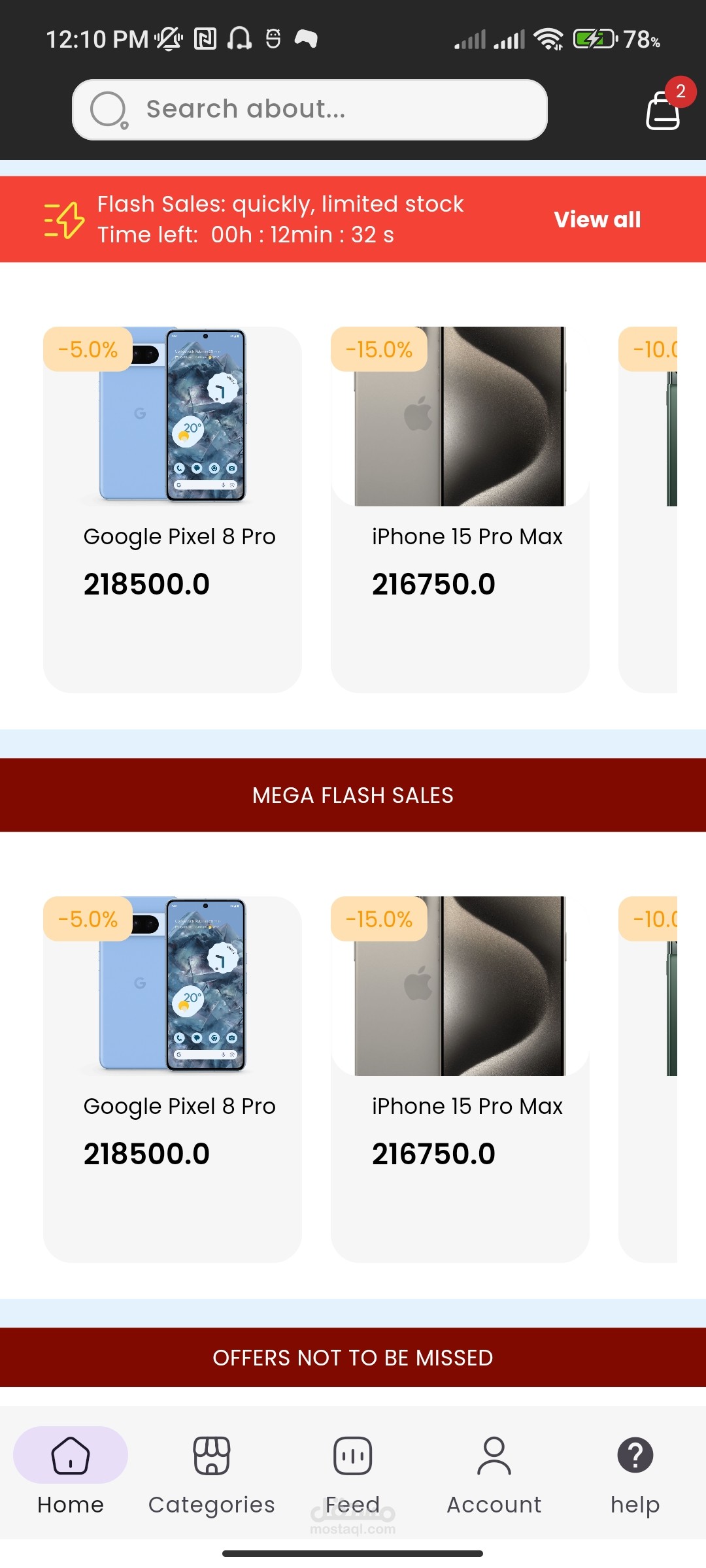Open the Categories store icon
Image resolution: width=706 pixels, height=1568 pixels.
pyautogui.click(x=211, y=1456)
